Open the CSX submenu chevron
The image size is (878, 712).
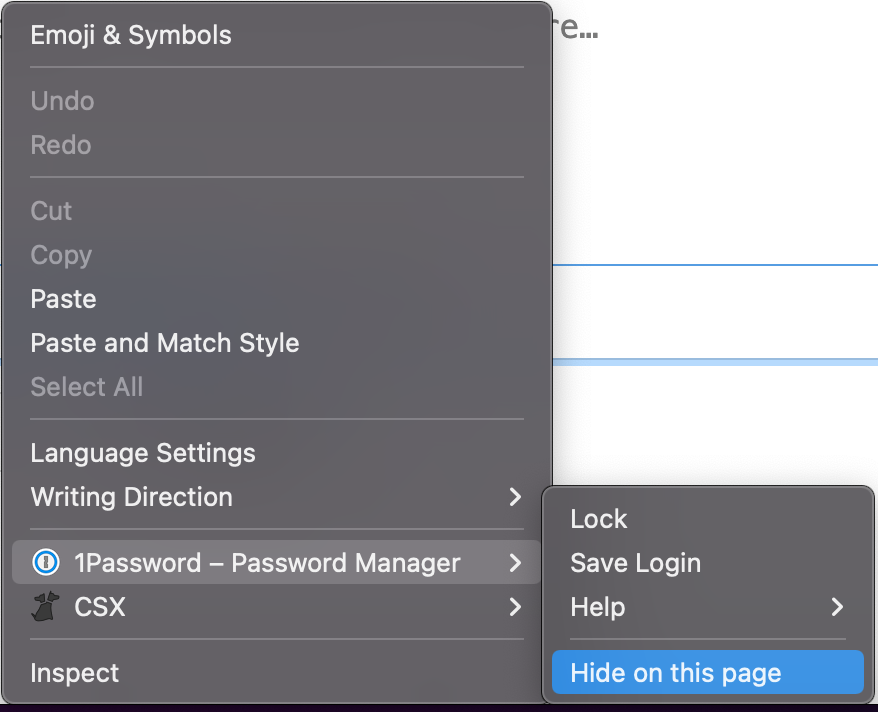click(x=515, y=607)
